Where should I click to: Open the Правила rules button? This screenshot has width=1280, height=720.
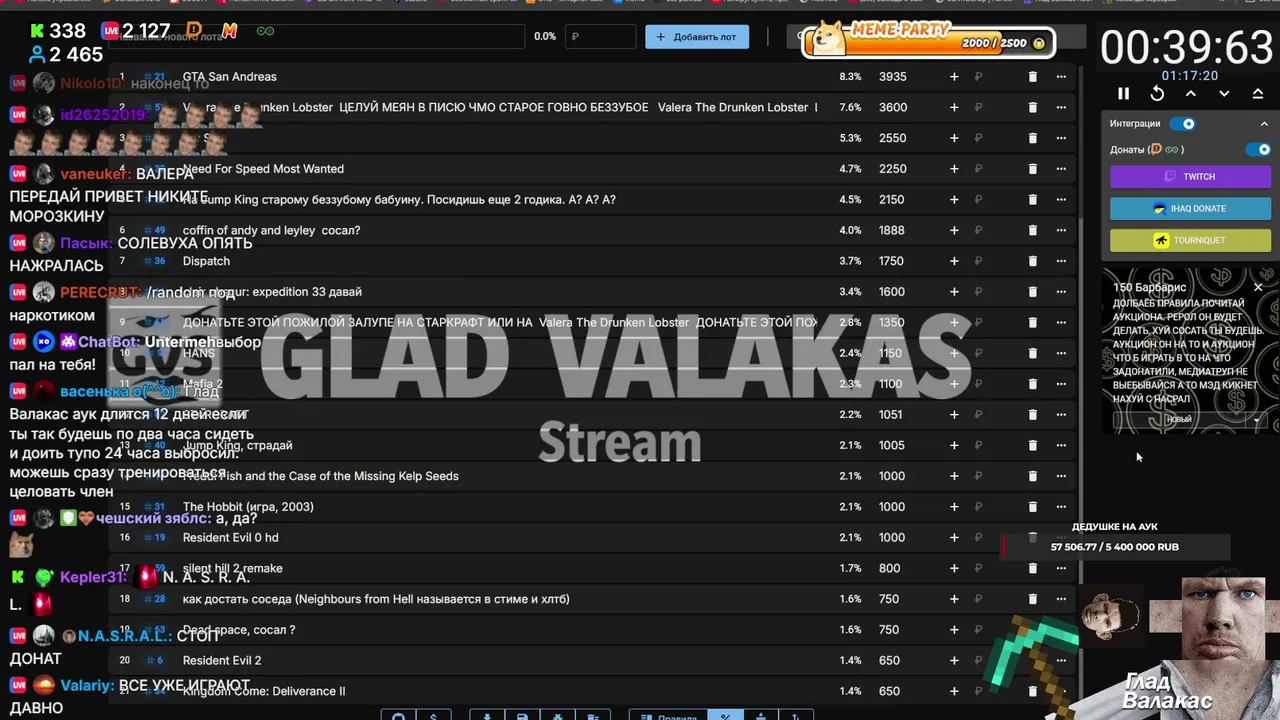click(667, 716)
